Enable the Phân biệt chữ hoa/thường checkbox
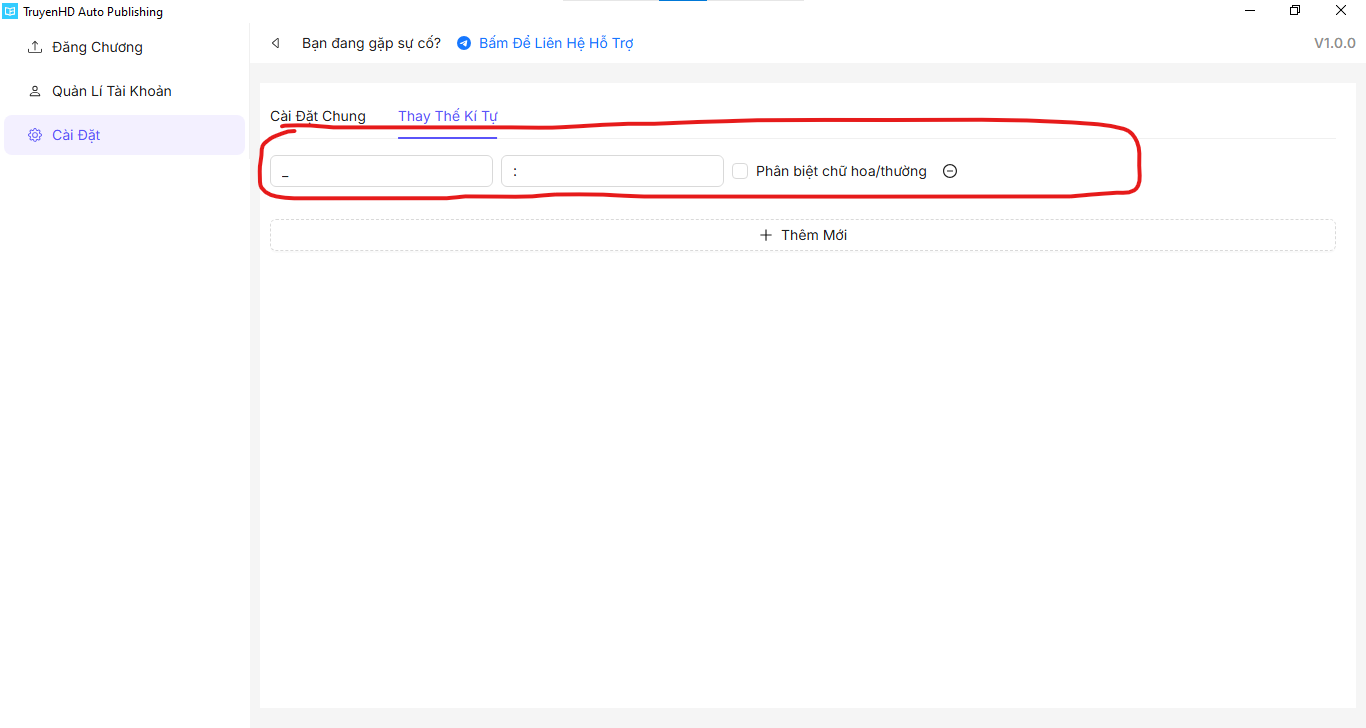The image size is (1366, 728). pyautogui.click(x=740, y=171)
